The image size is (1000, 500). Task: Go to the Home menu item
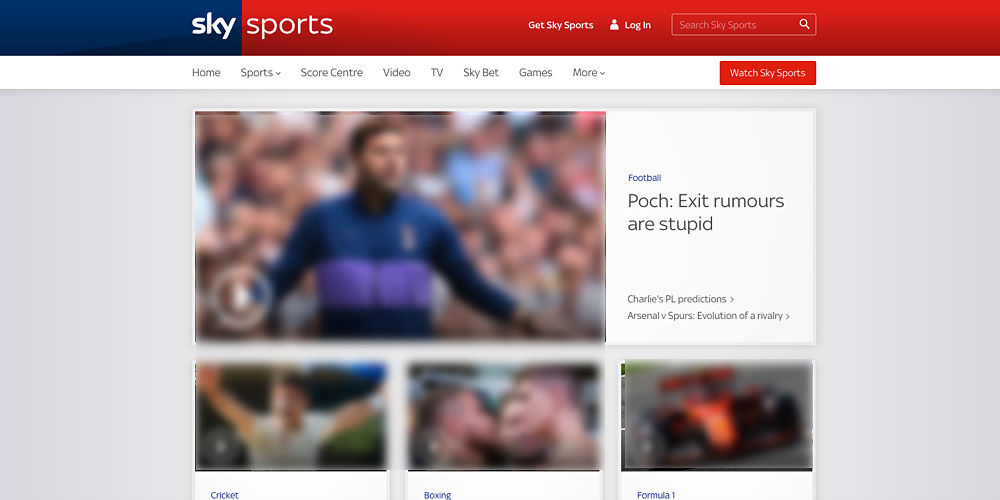(206, 73)
